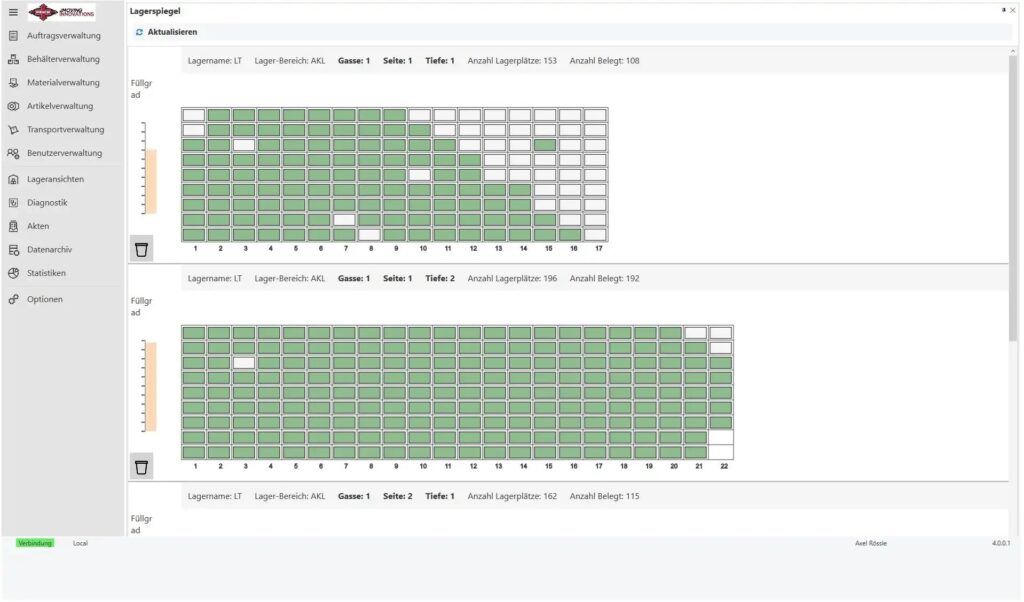Click the refresh icon beside Aktualisieren
The width and height of the screenshot is (1024, 602).
[139, 32]
